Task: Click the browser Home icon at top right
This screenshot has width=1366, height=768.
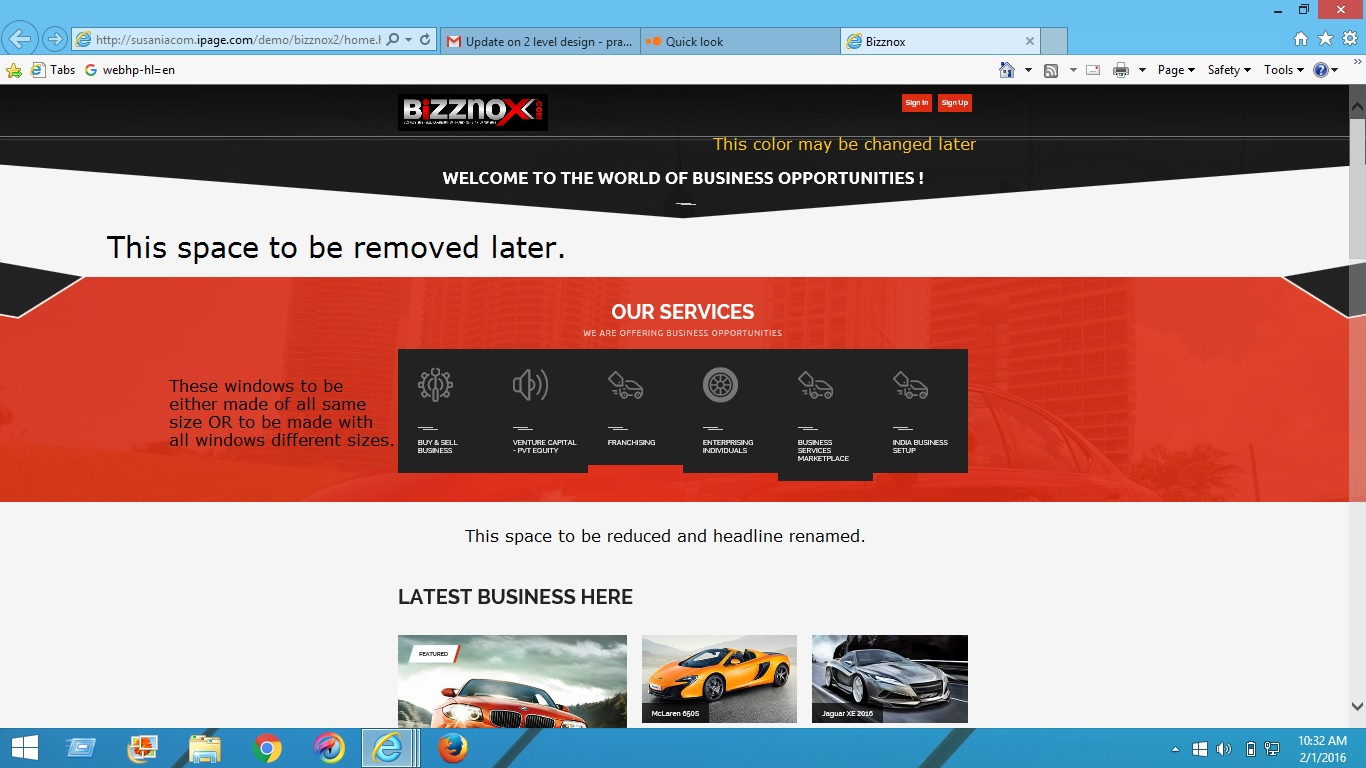Action: (1301, 39)
